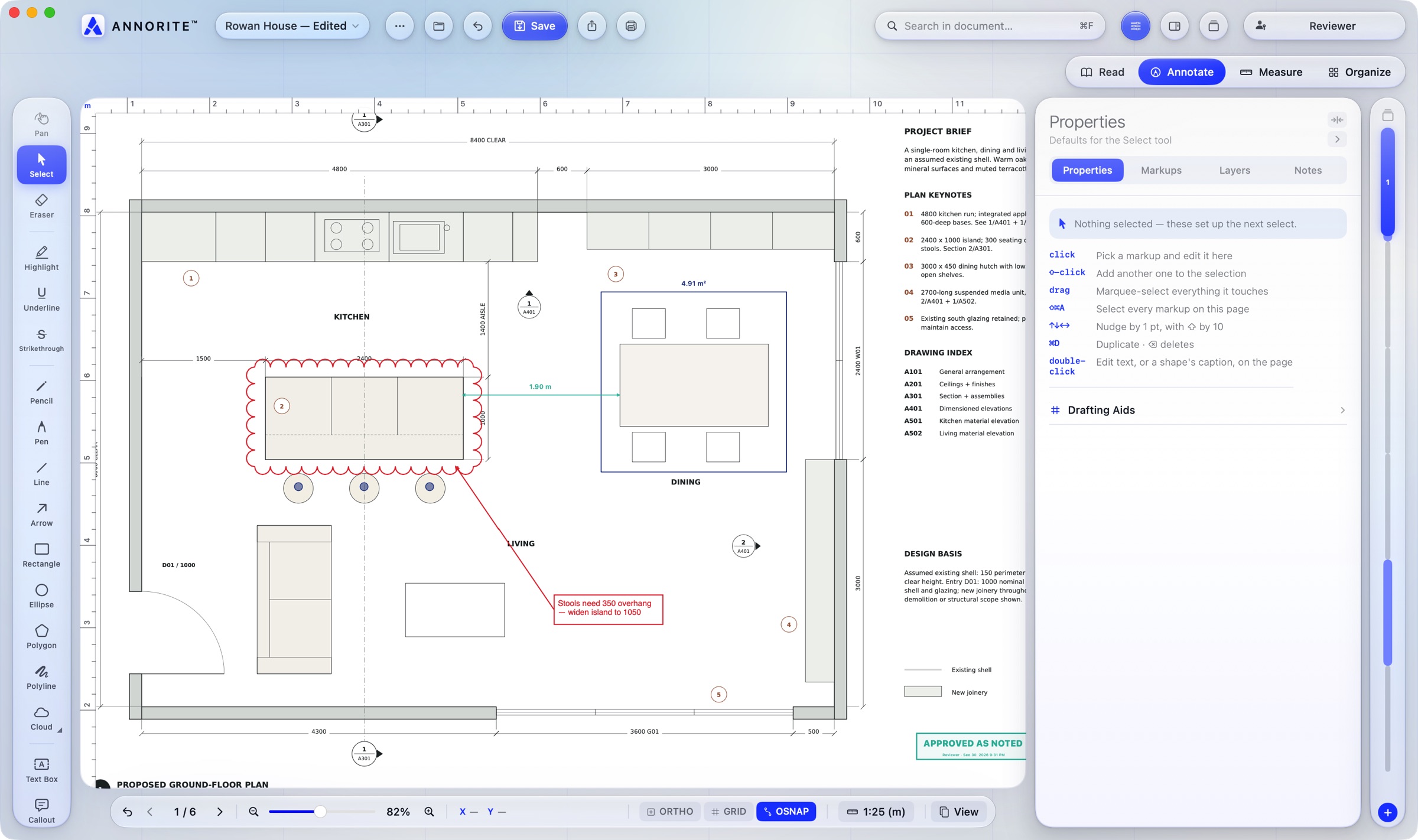Select the Polygon tool

[41, 636]
